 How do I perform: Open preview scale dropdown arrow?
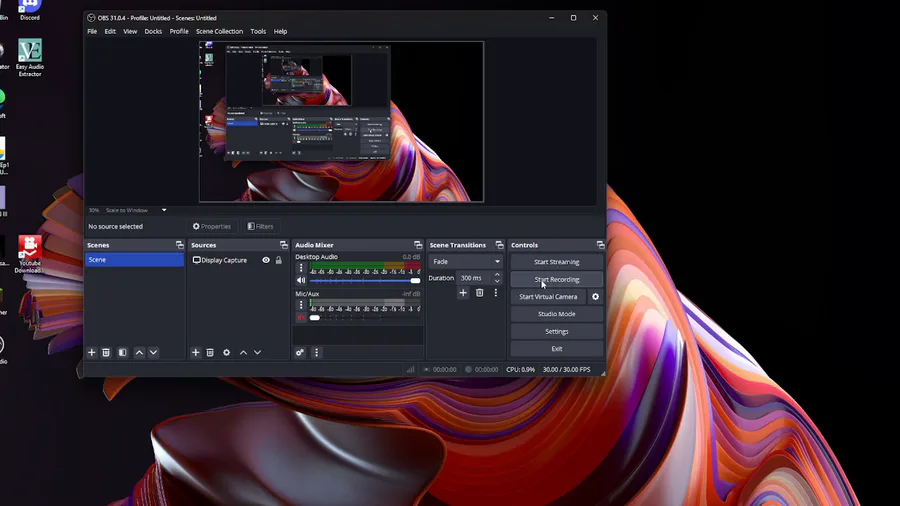coord(164,210)
